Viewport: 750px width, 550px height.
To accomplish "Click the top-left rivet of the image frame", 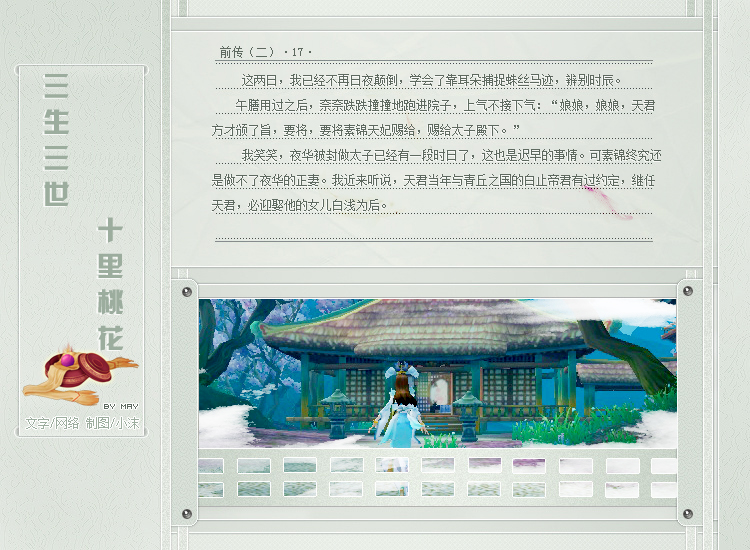I will point(187,292).
